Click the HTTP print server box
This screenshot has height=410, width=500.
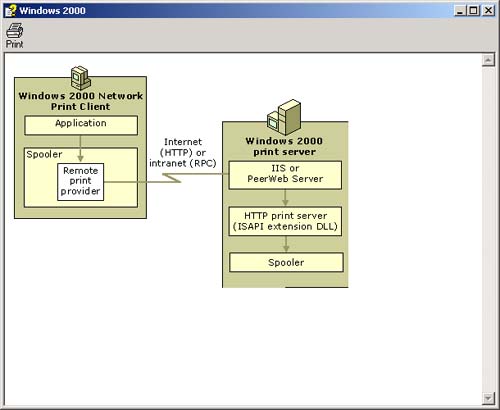pyautogui.click(x=285, y=221)
